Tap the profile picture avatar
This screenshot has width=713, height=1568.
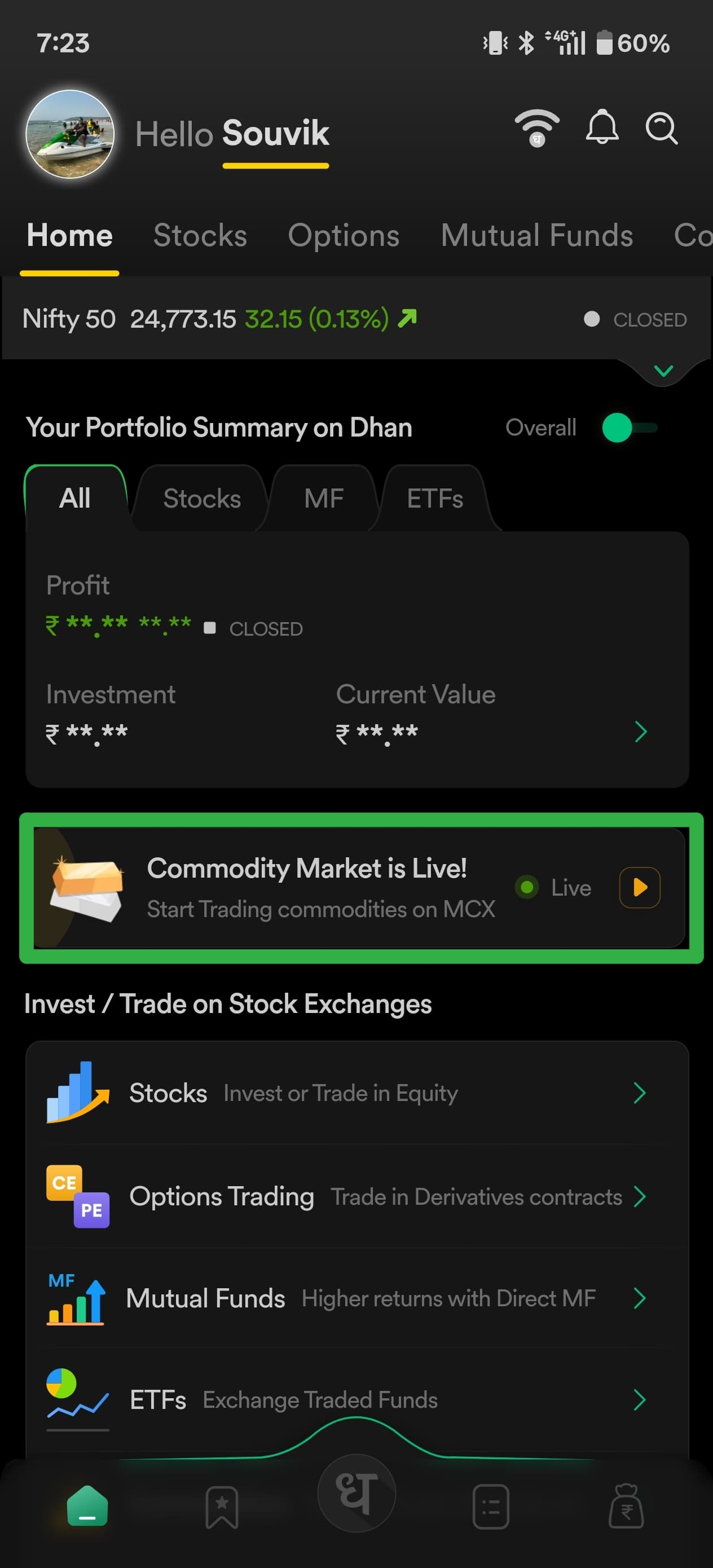(70, 134)
